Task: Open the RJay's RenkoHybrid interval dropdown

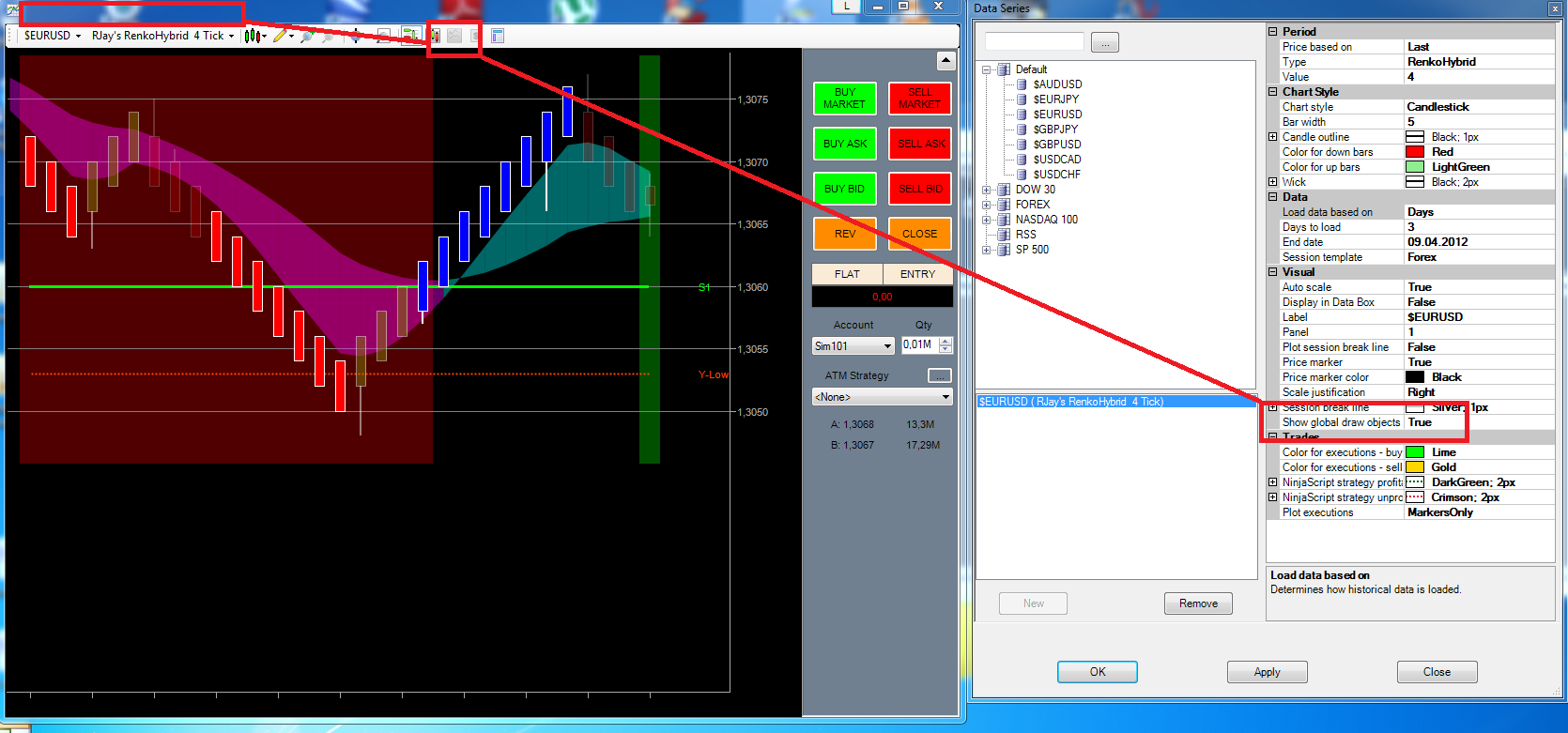Action: pos(162,36)
